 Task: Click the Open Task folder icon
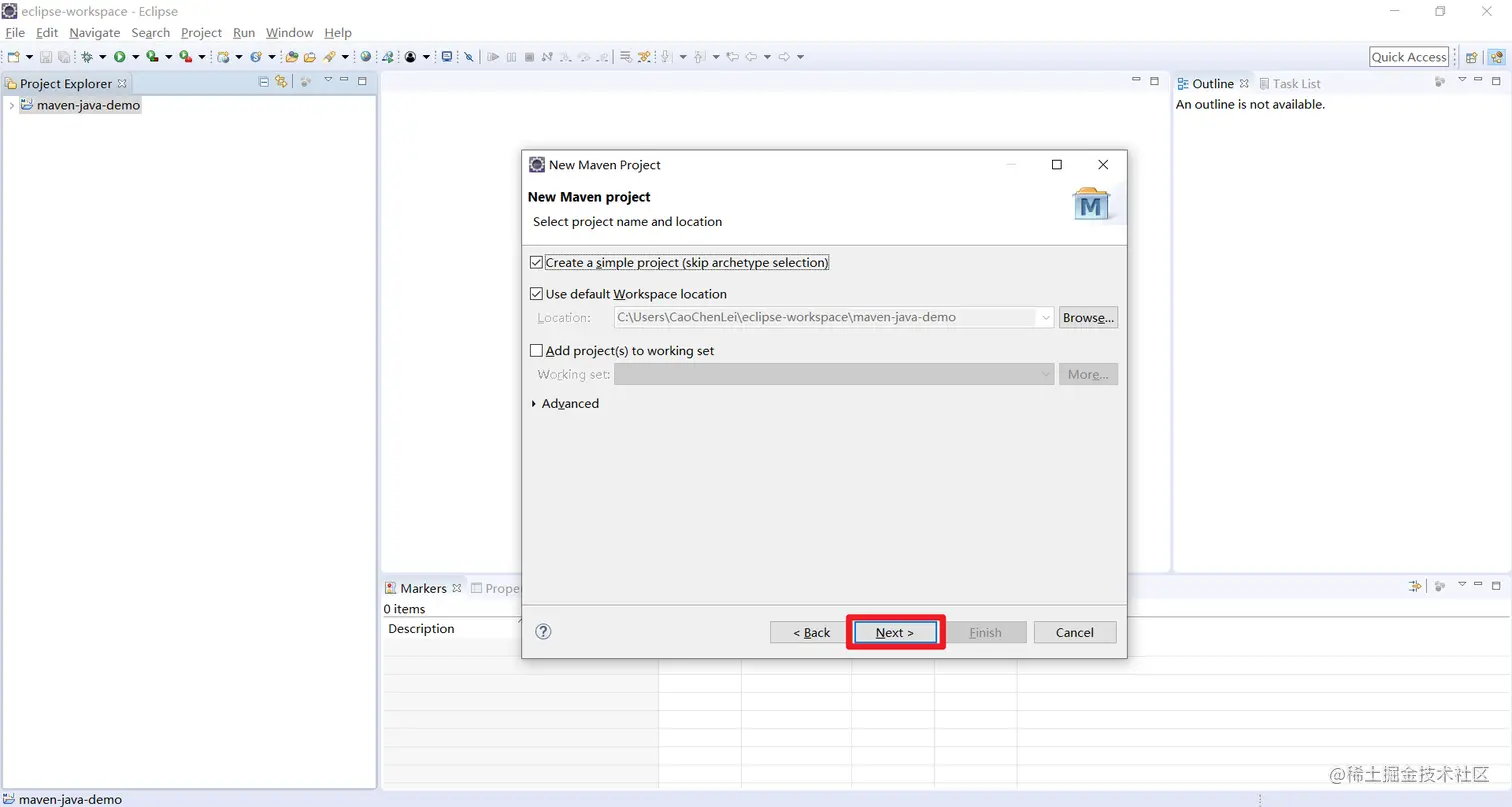[310, 57]
